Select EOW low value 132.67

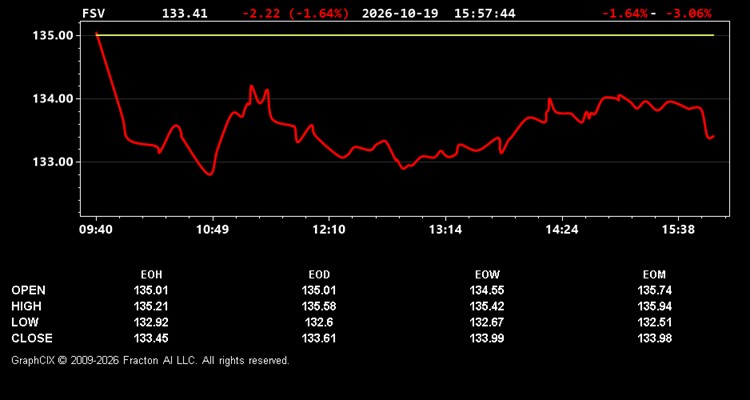coord(487,322)
